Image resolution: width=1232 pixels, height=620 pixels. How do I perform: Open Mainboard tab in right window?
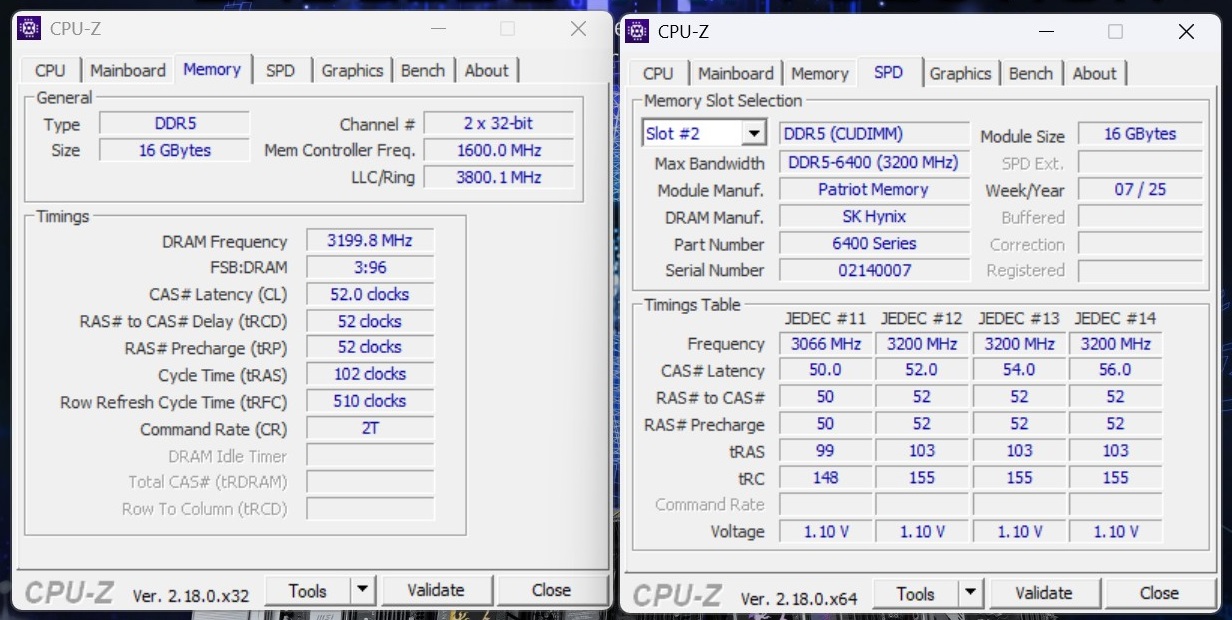pyautogui.click(x=735, y=73)
